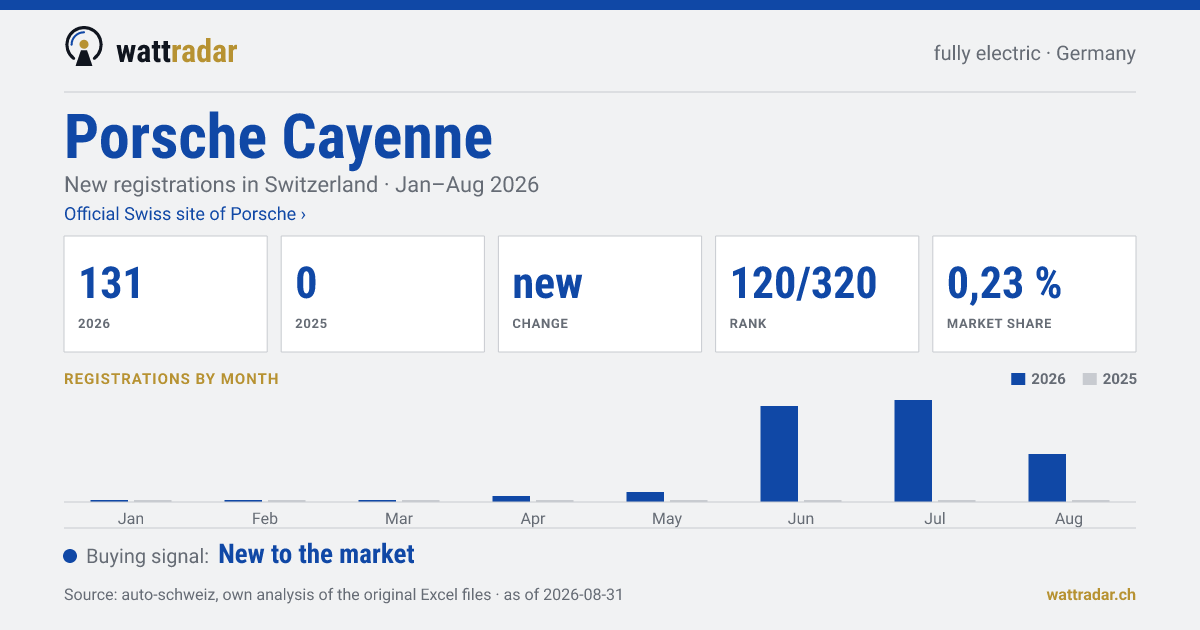1200x630 pixels.
Task: Click the Feb axis label
Action: click(265, 519)
